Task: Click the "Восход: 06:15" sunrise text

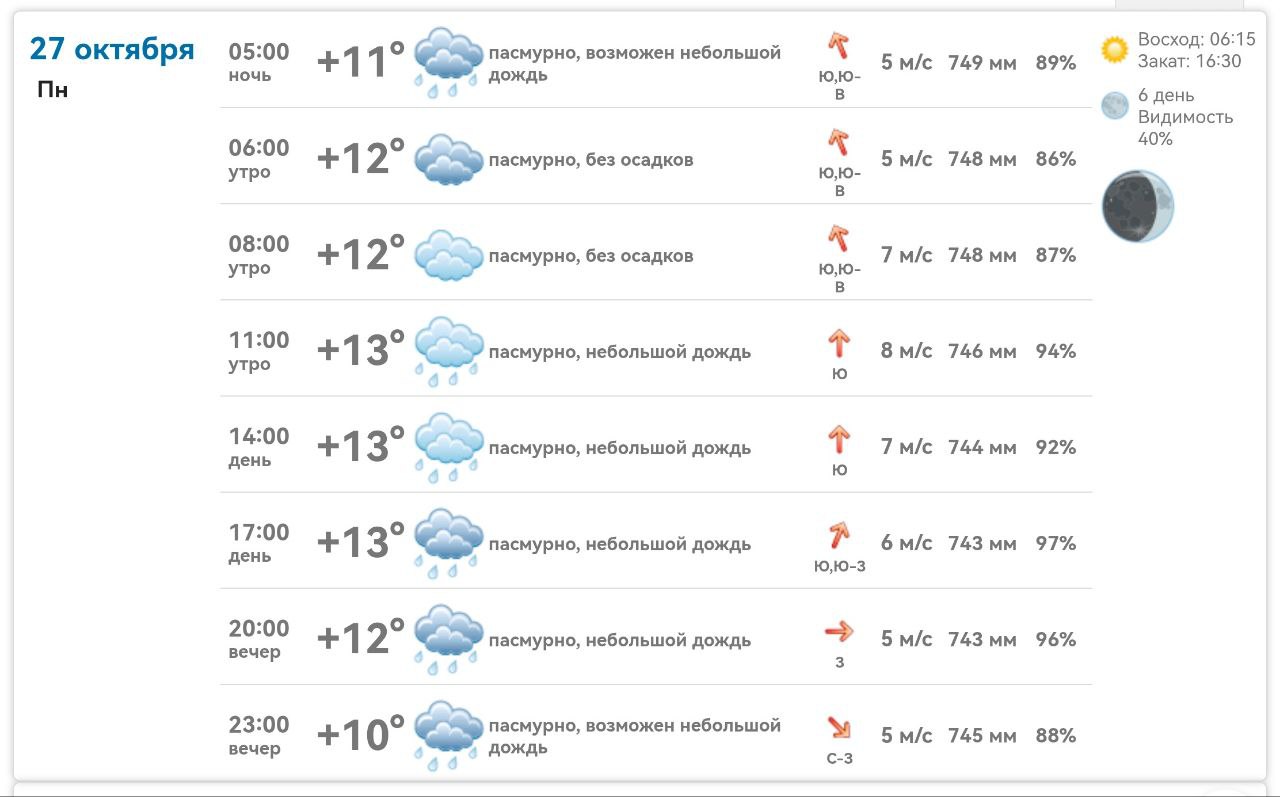Action: [1196, 40]
